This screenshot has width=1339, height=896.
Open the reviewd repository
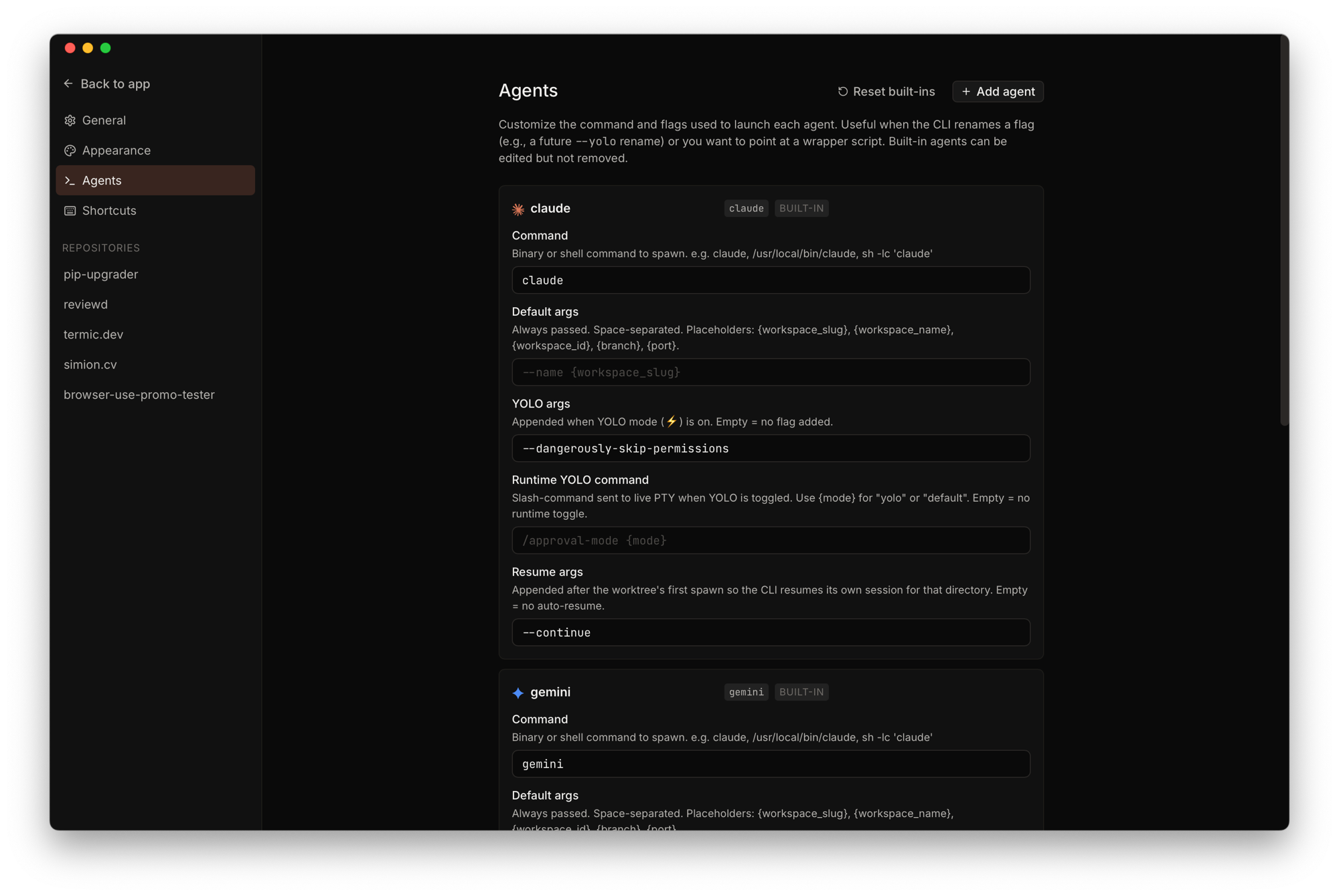coord(86,304)
